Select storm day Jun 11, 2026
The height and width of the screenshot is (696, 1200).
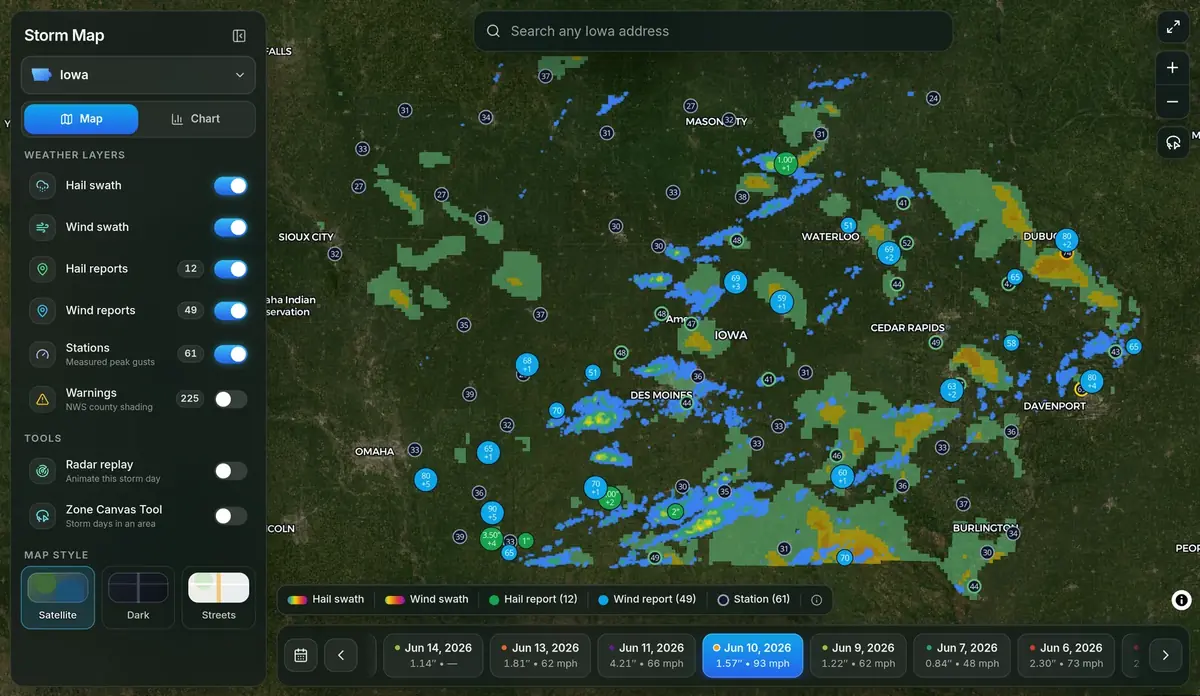(646, 655)
